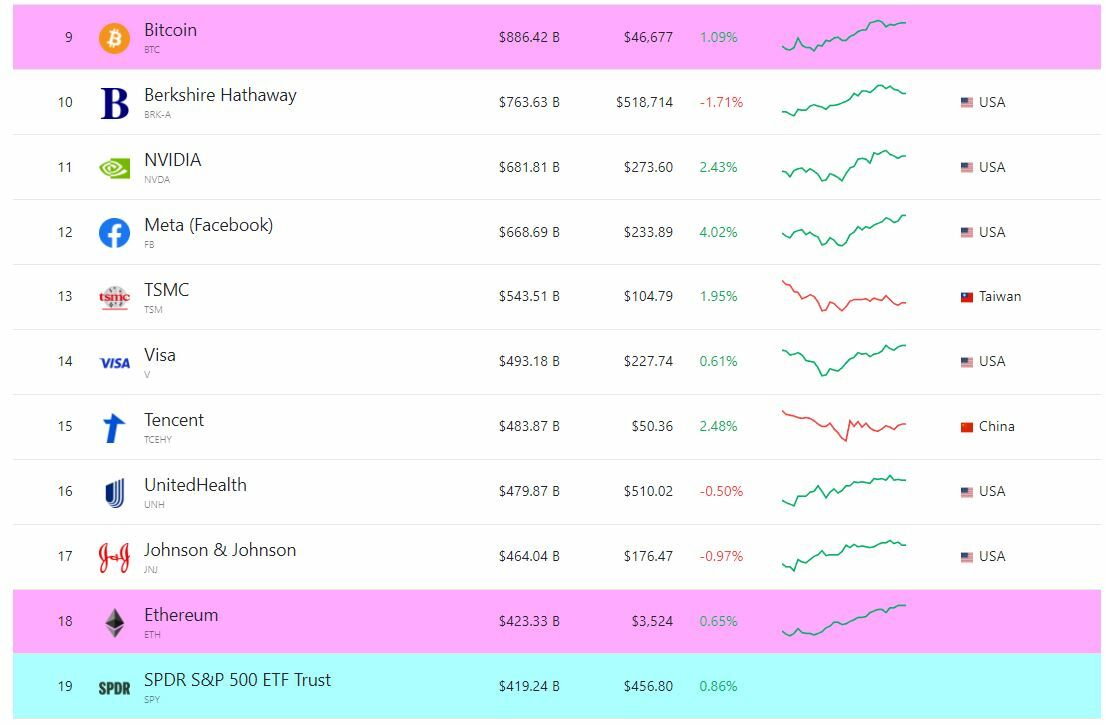
Task: Click the SPDR logo icon
Action: click(x=114, y=688)
